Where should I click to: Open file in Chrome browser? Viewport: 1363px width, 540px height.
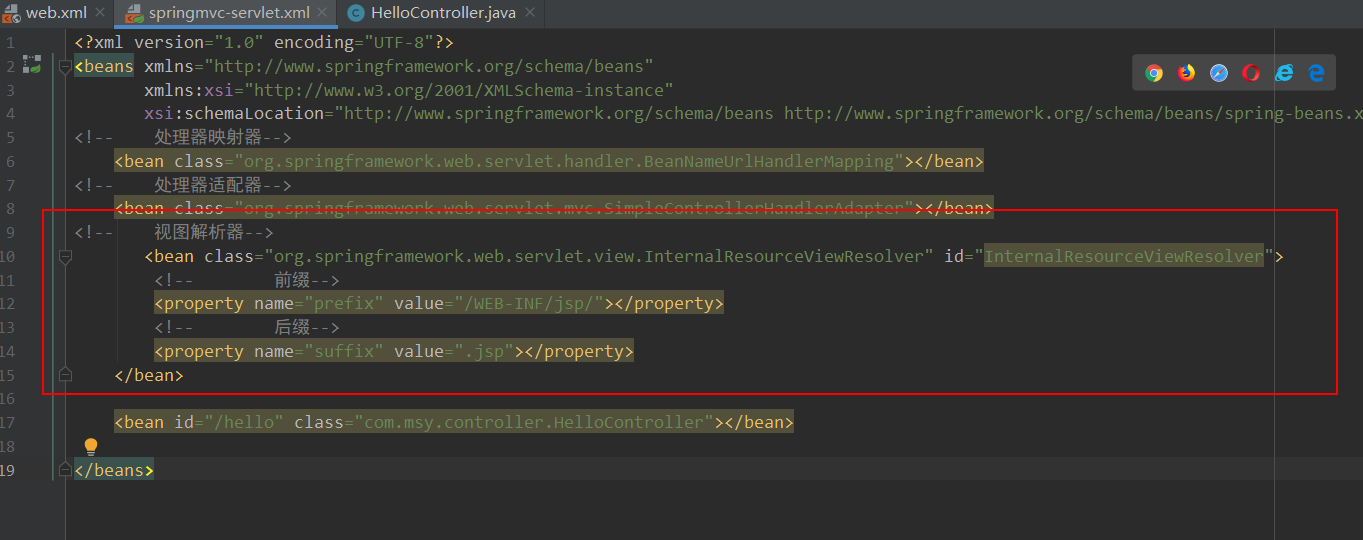coord(1154,73)
